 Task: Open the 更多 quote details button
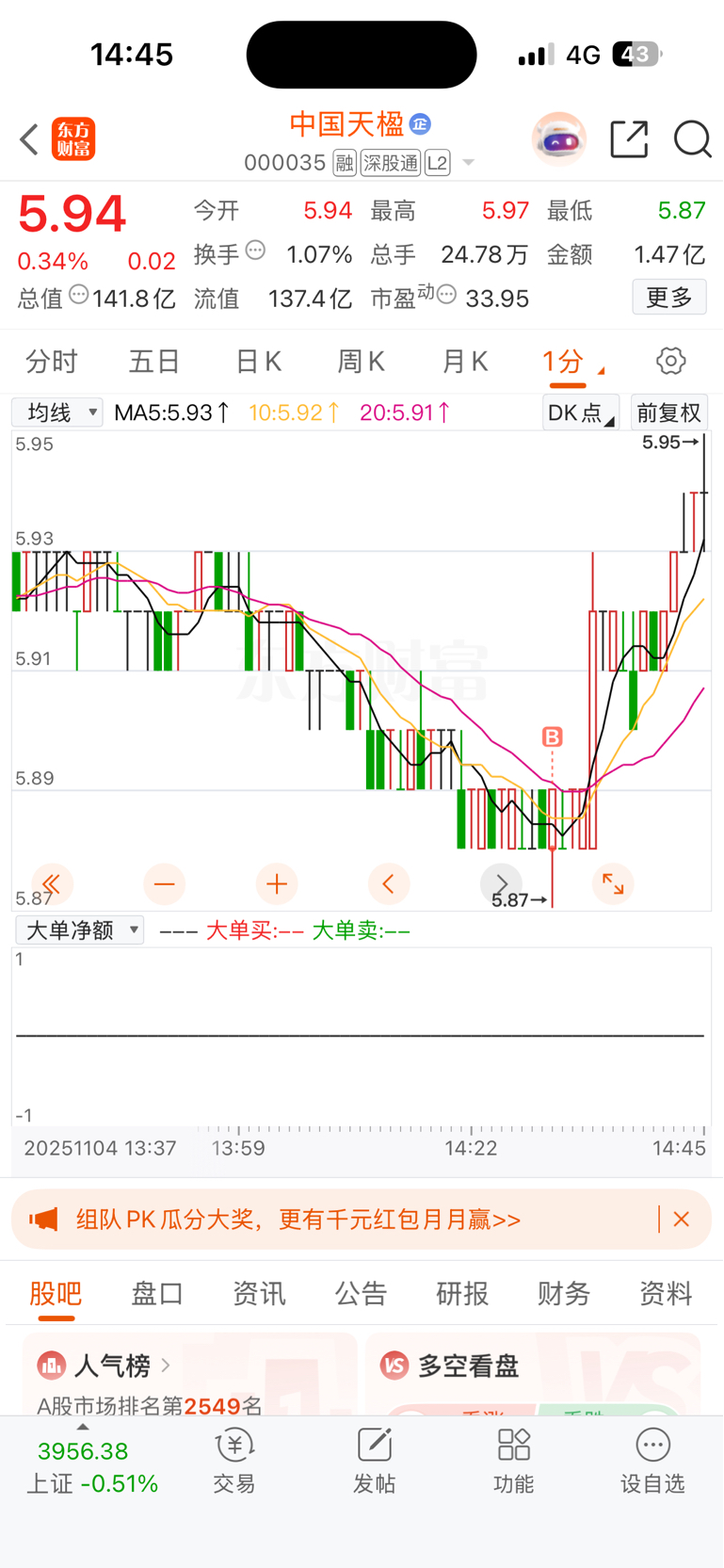pyautogui.click(x=669, y=298)
